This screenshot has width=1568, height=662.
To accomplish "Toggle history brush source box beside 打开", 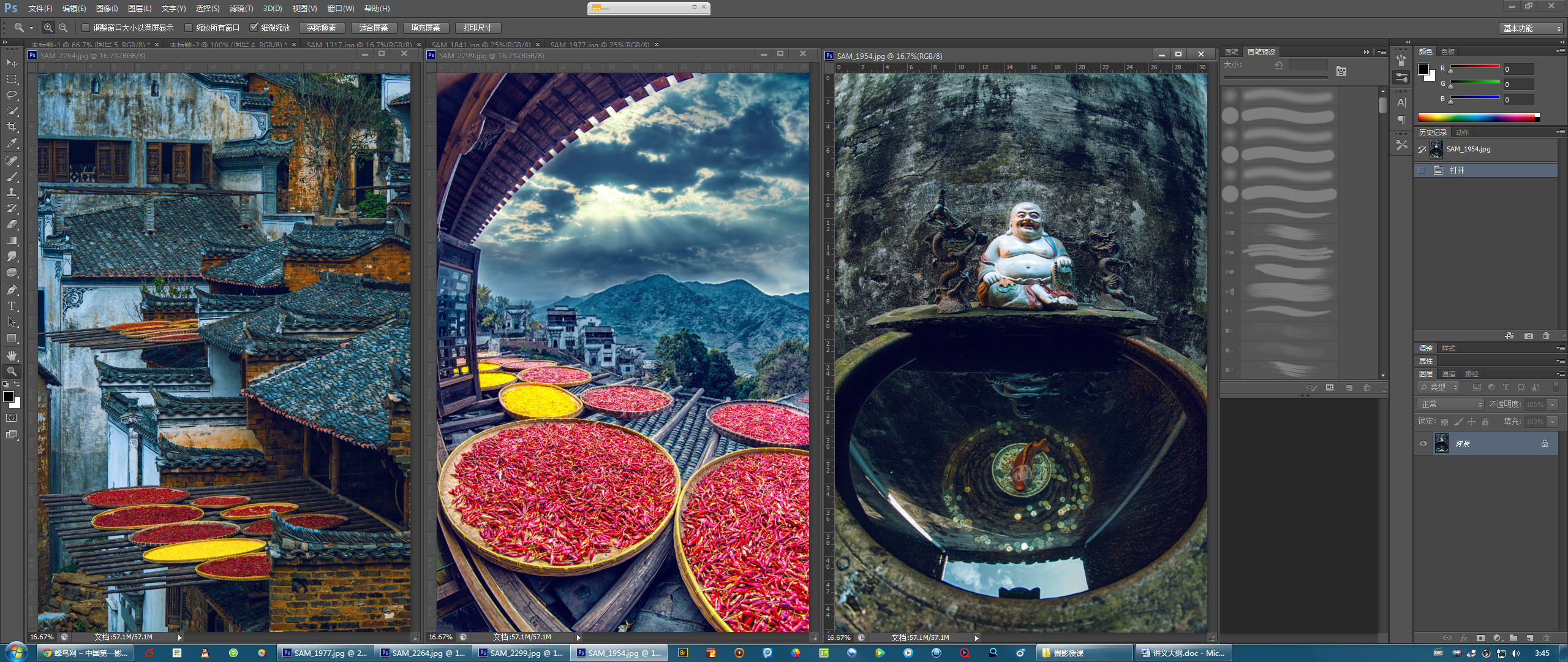I will coord(1422,170).
